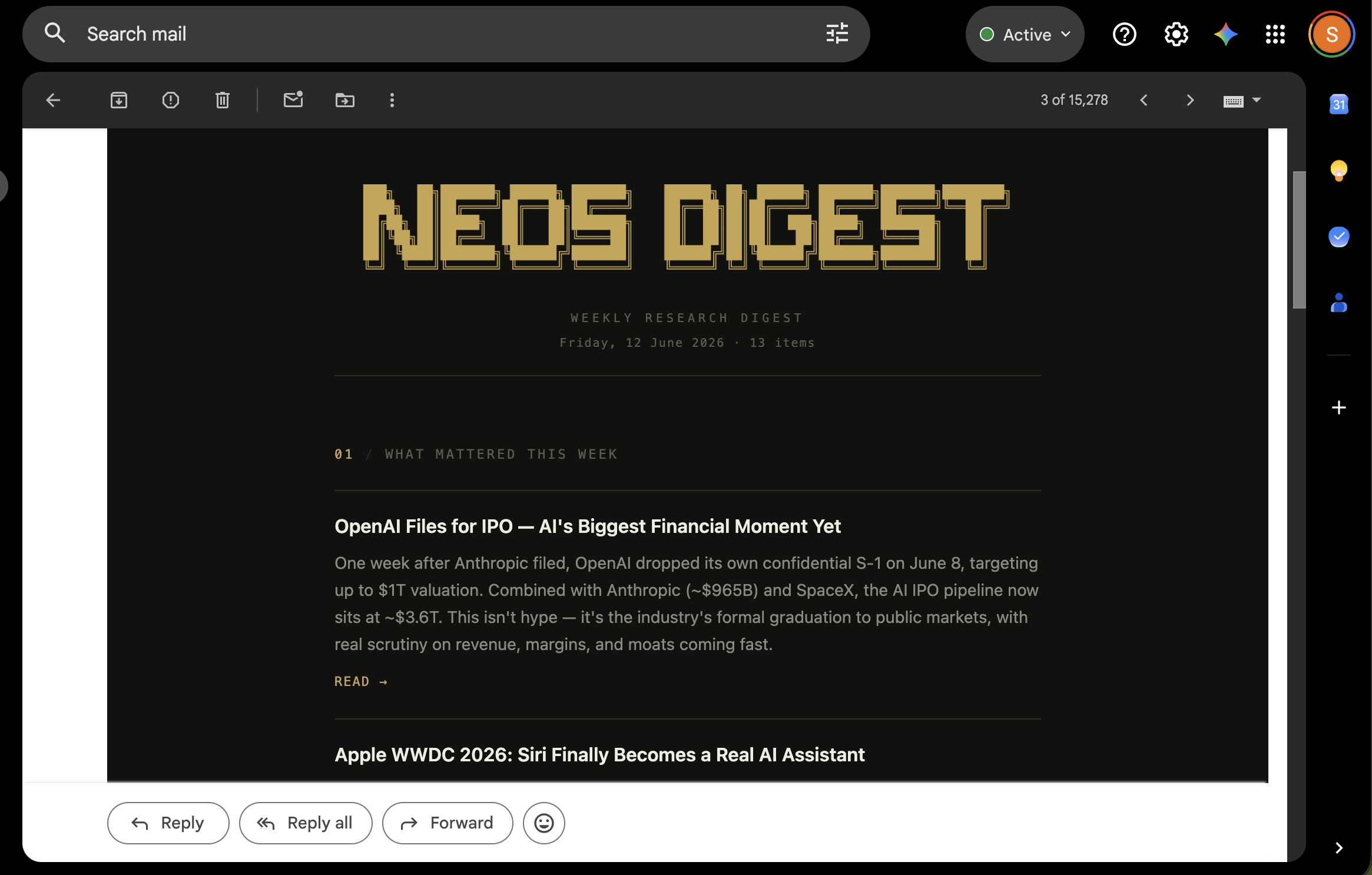Click the '3 of 15,278' counter
This screenshot has width=1372, height=875.
[1074, 100]
